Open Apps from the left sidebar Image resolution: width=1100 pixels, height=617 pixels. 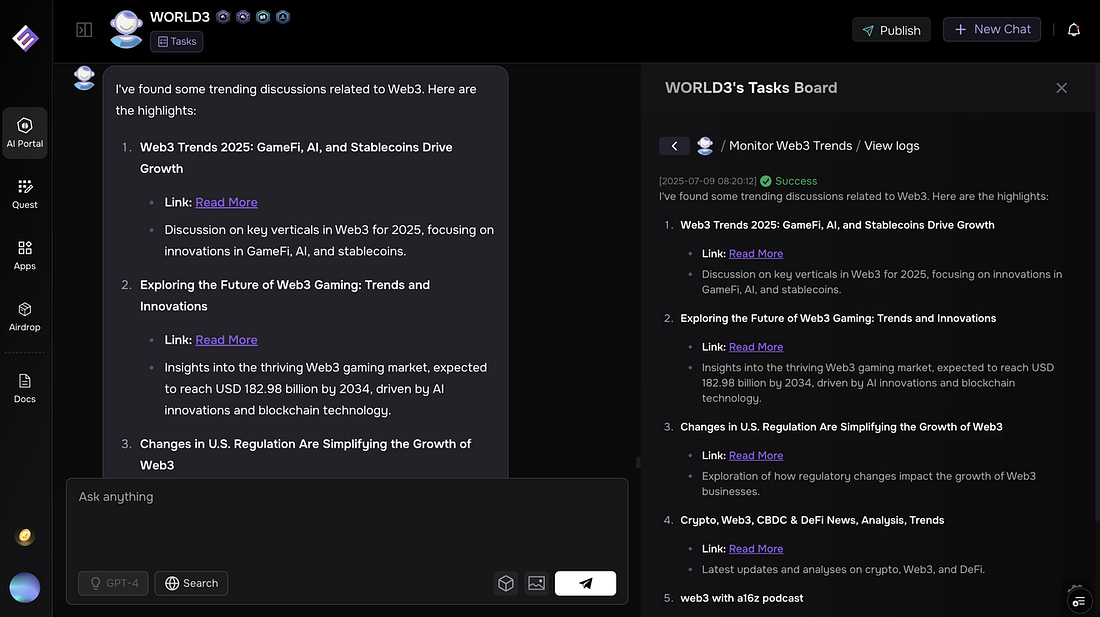[25, 255]
